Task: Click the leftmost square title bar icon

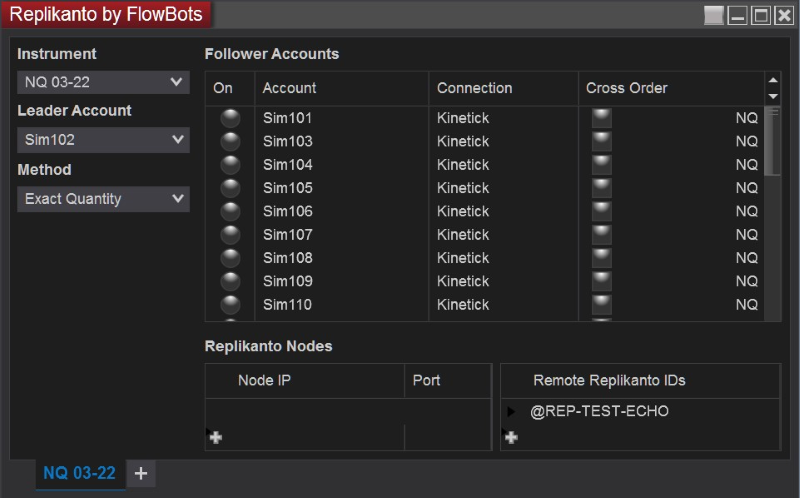Action: 713,15
